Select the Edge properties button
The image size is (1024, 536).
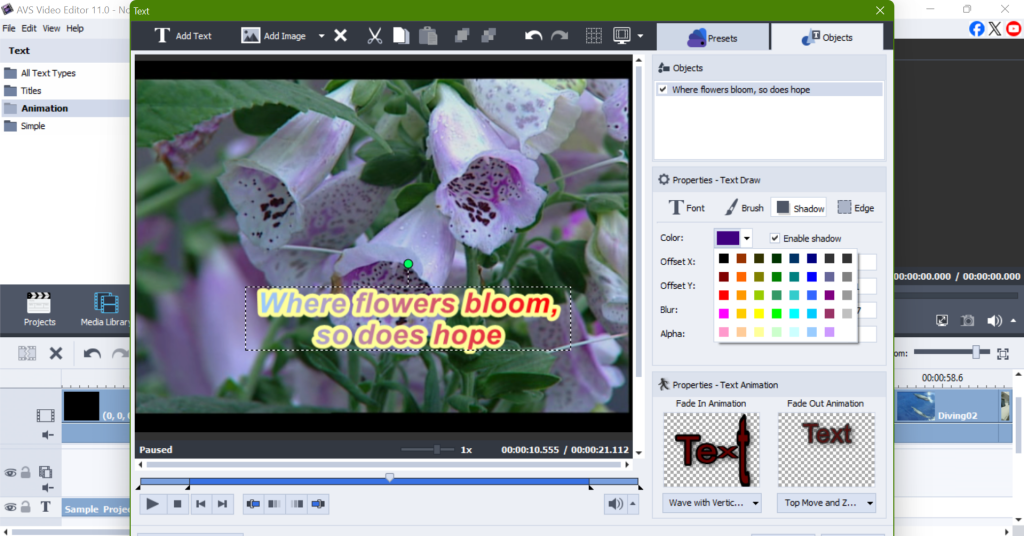(x=855, y=208)
